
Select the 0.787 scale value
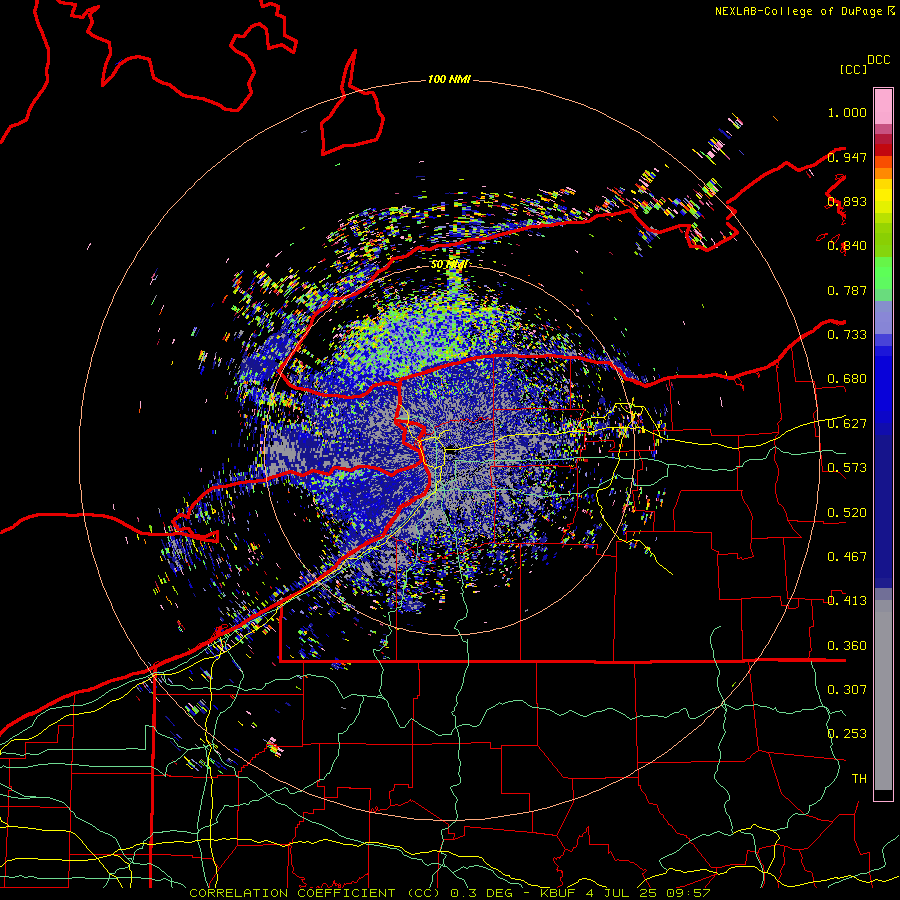point(847,290)
